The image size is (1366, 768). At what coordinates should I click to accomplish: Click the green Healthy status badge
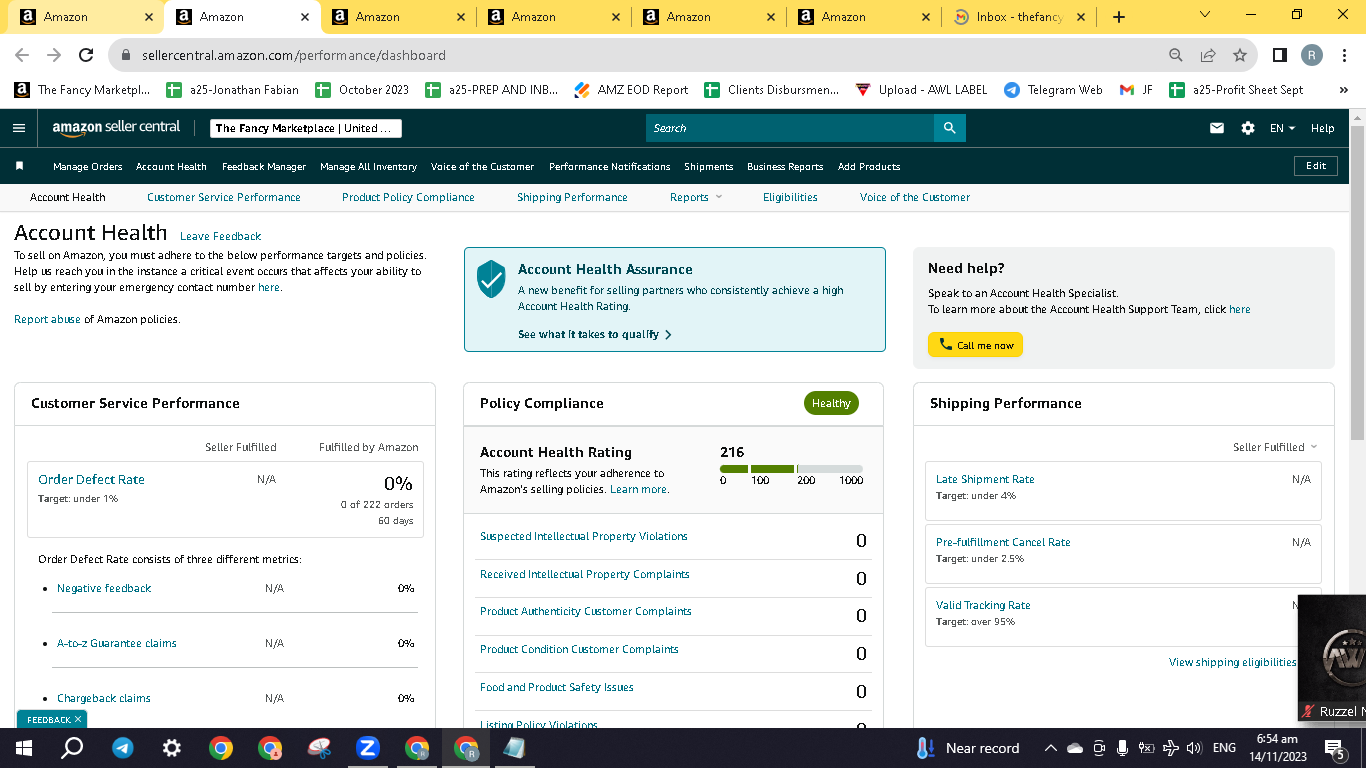coord(831,403)
